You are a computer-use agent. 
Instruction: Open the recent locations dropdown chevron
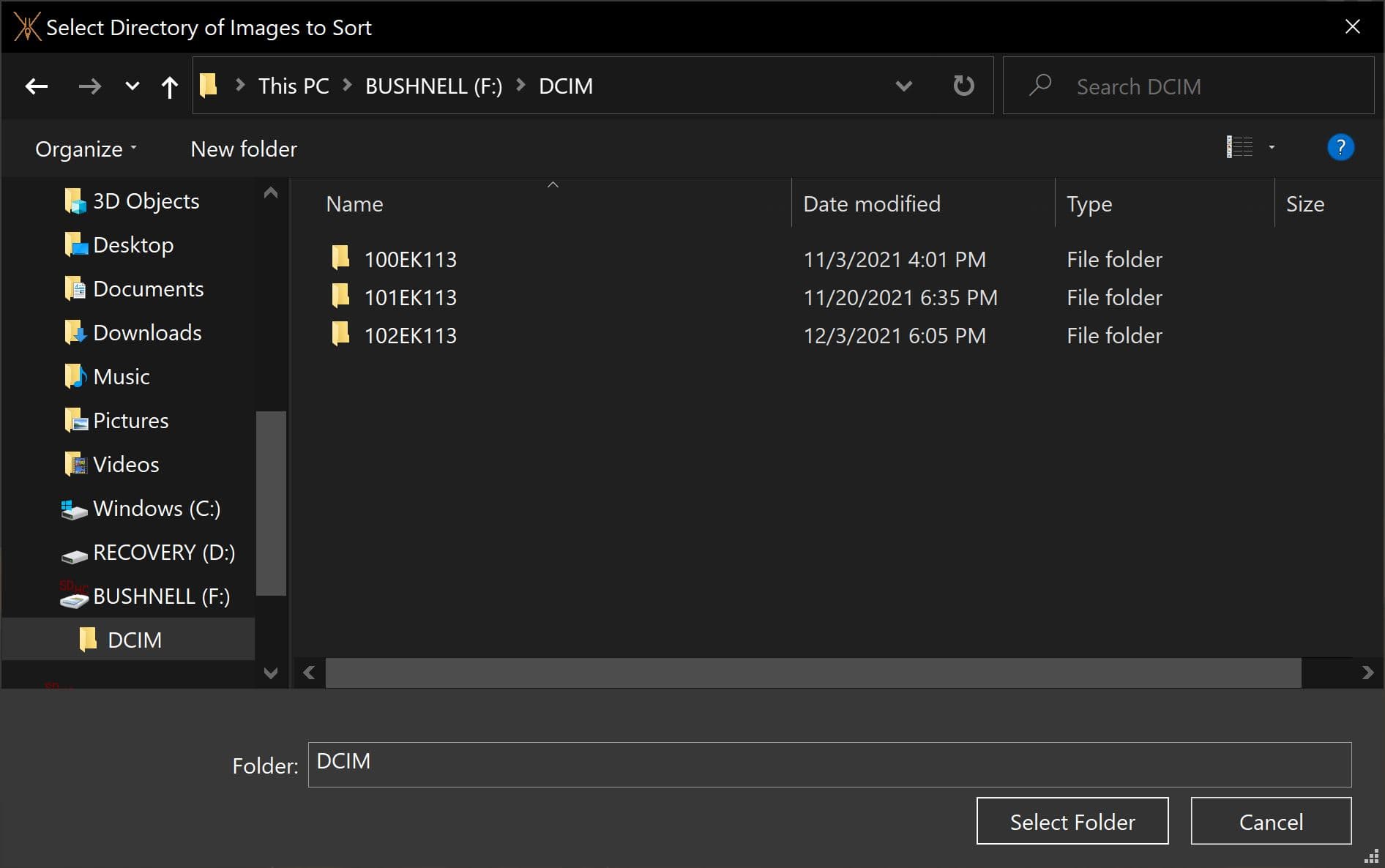132,86
